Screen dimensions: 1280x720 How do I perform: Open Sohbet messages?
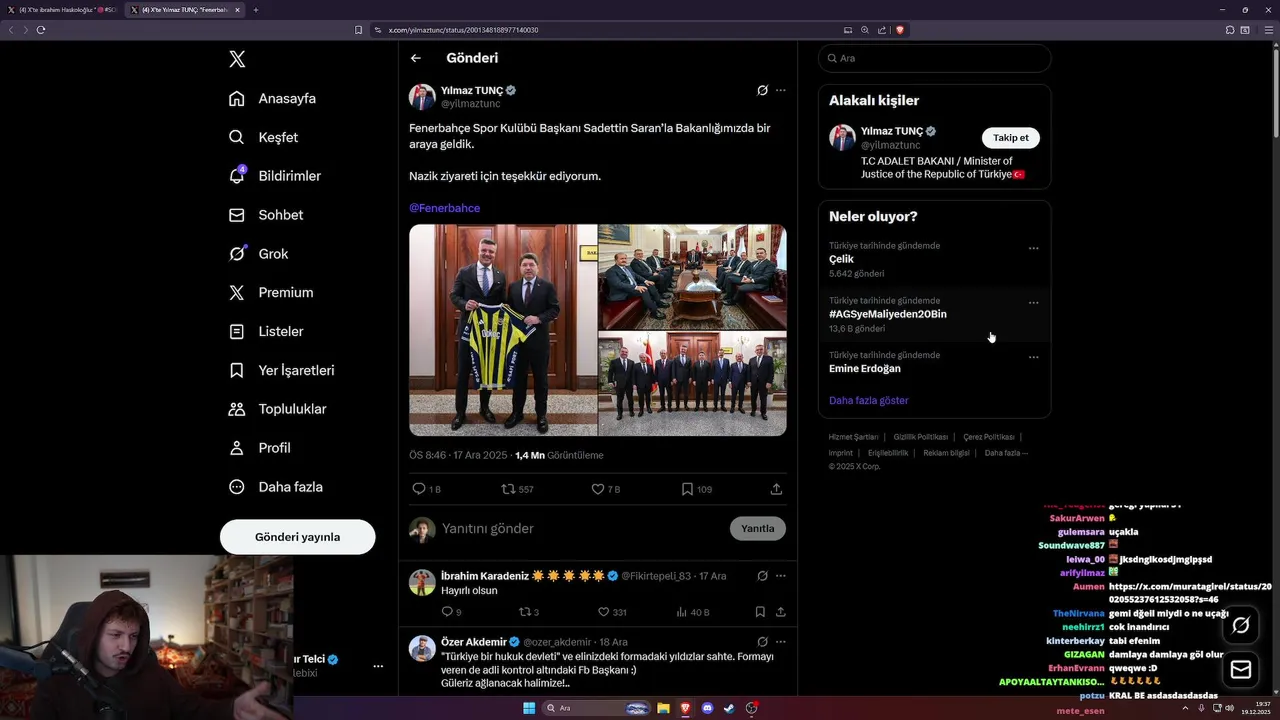(265, 215)
